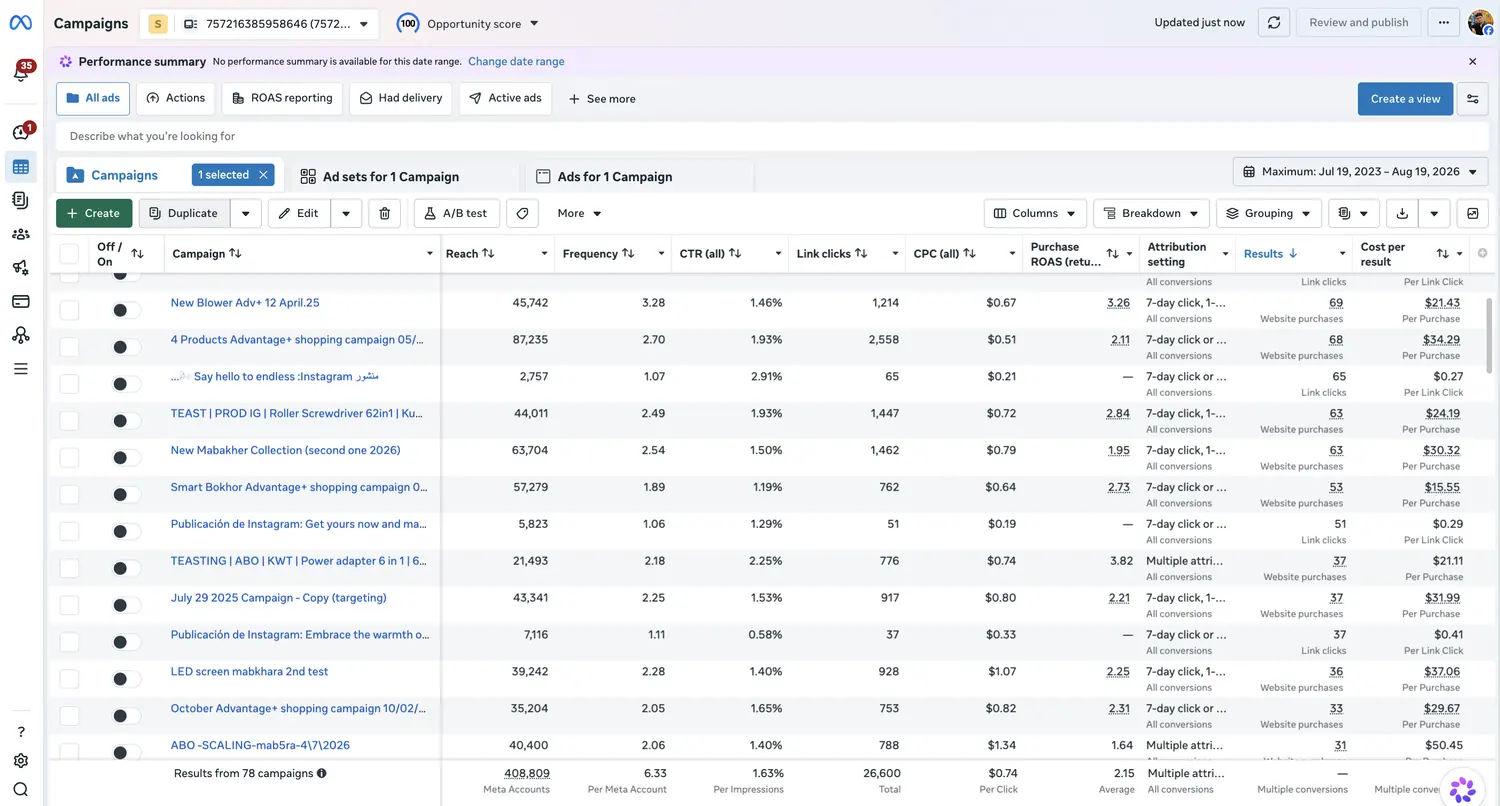This screenshot has width=1500, height=806.
Task: Click the tag label icon button
Action: 522,213
